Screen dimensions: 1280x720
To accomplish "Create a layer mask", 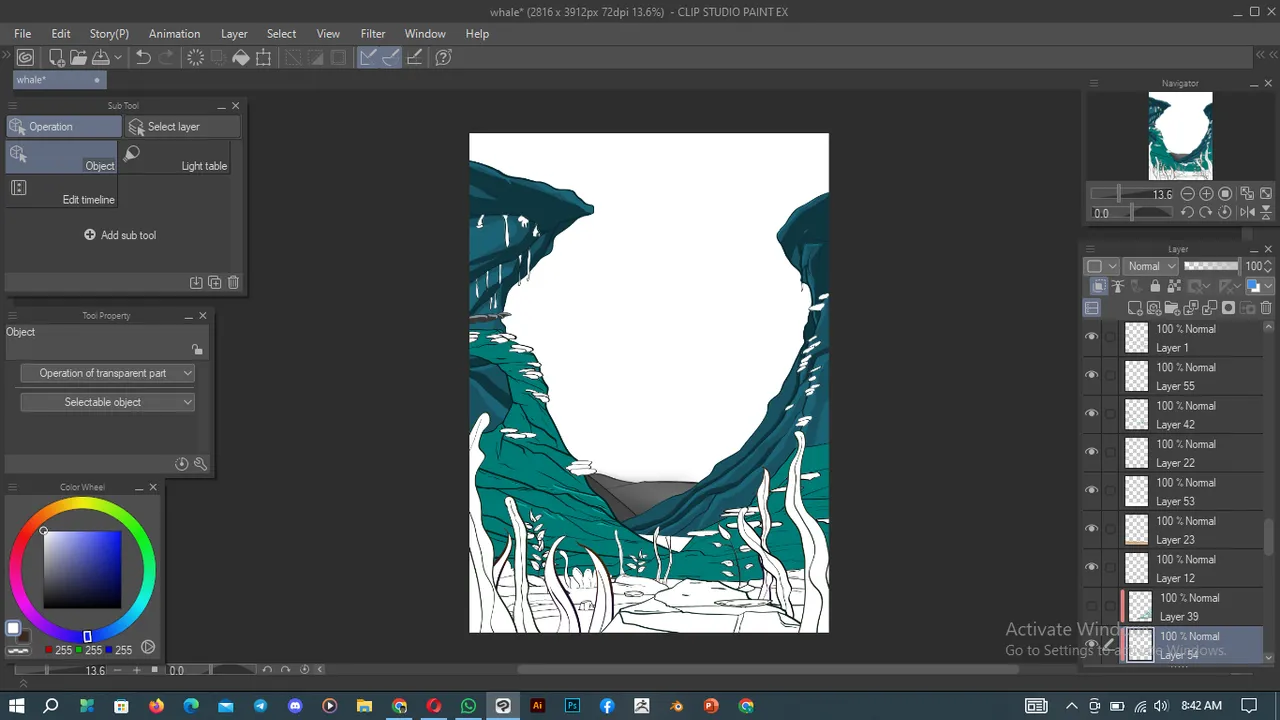I will click(1229, 308).
